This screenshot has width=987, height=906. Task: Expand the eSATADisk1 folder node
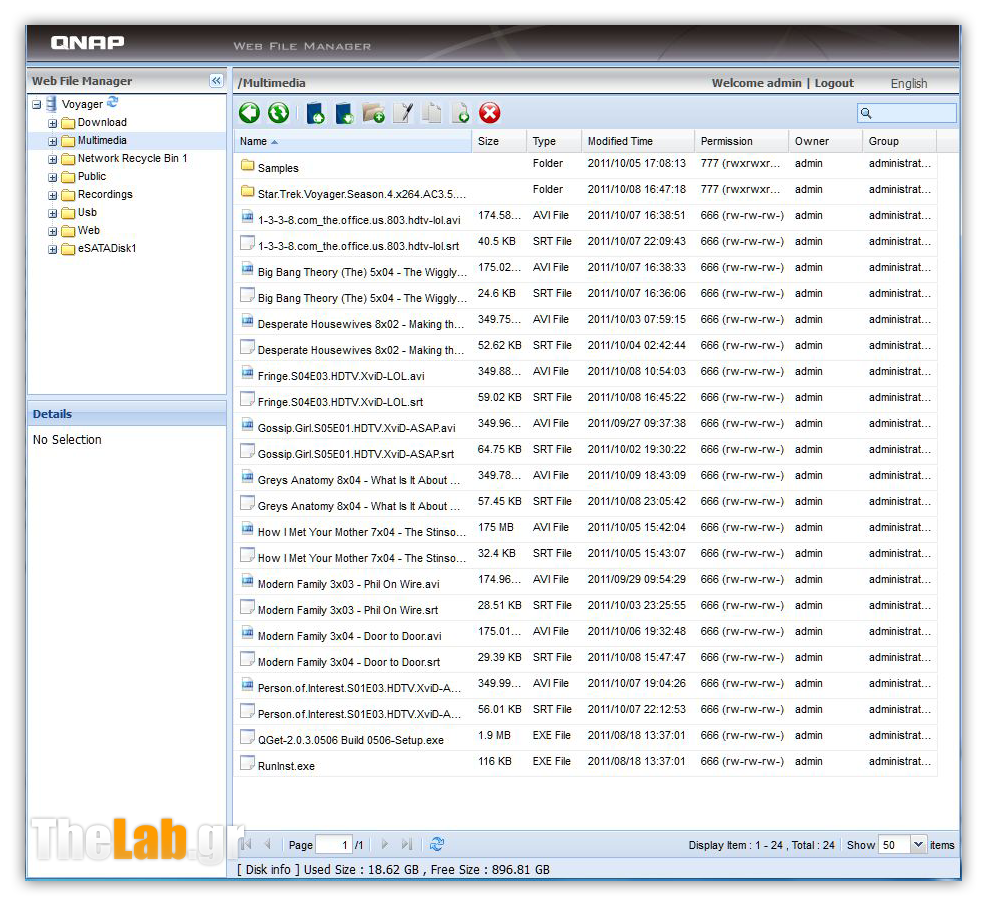click(x=53, y=250)
